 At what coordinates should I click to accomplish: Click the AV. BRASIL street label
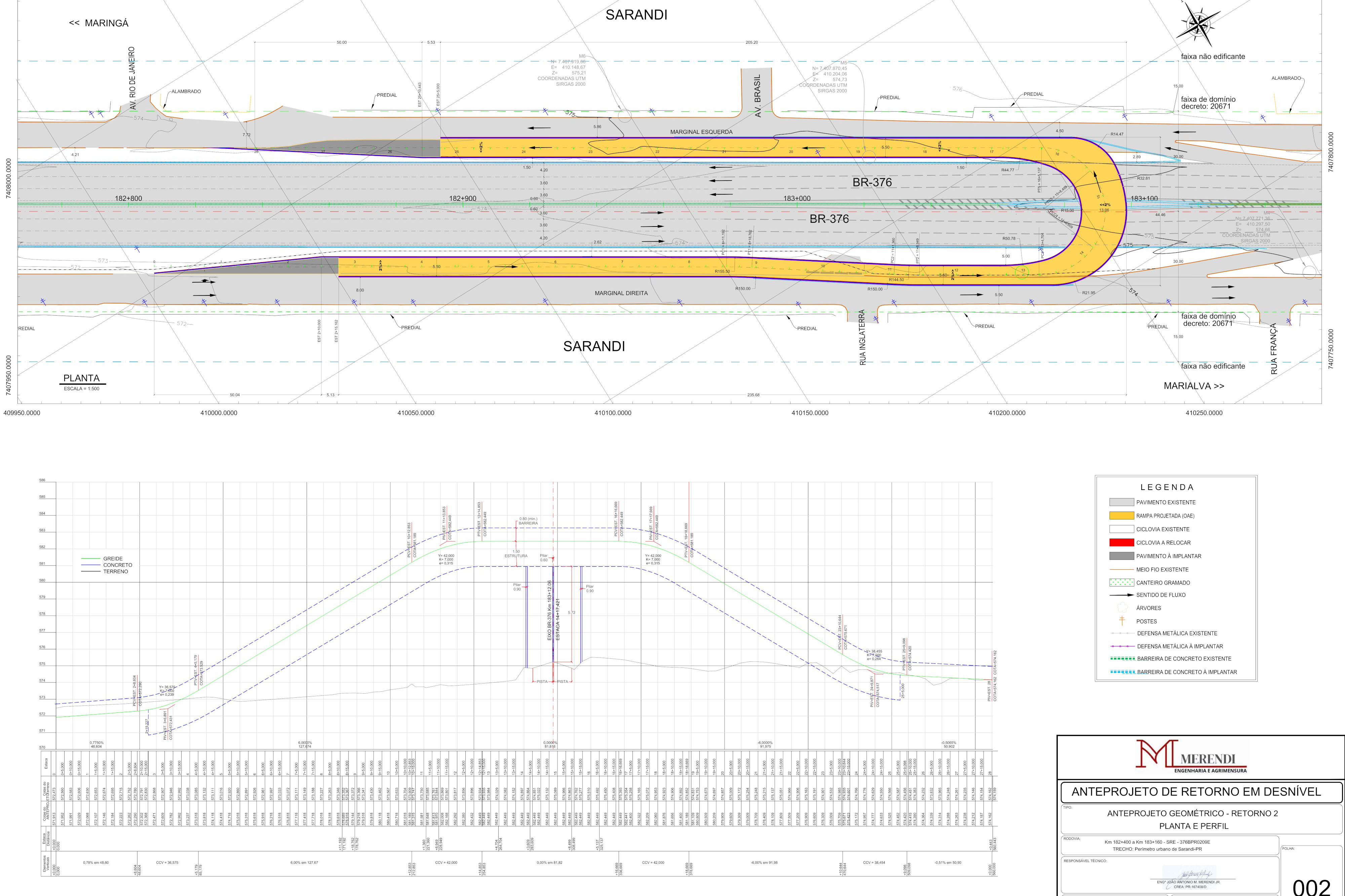(x=758, y=96)
